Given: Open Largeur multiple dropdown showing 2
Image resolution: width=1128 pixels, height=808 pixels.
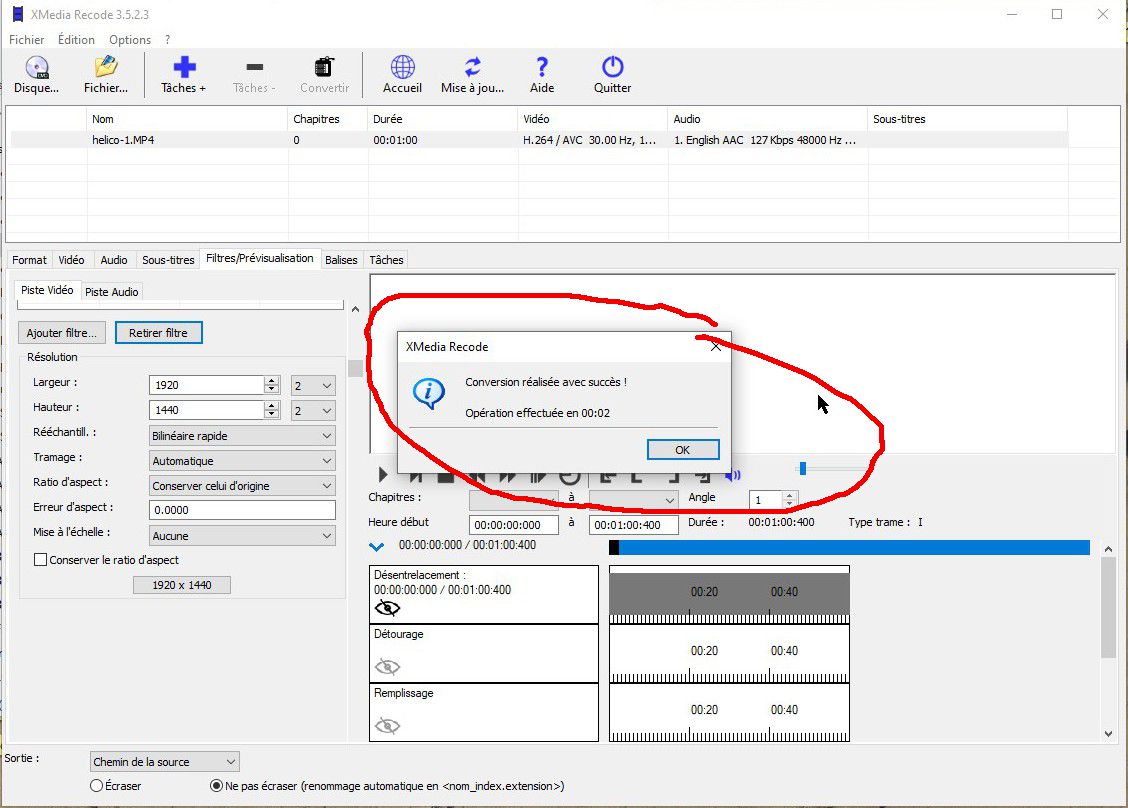Looking at the screenshot, I should point(313,386).
